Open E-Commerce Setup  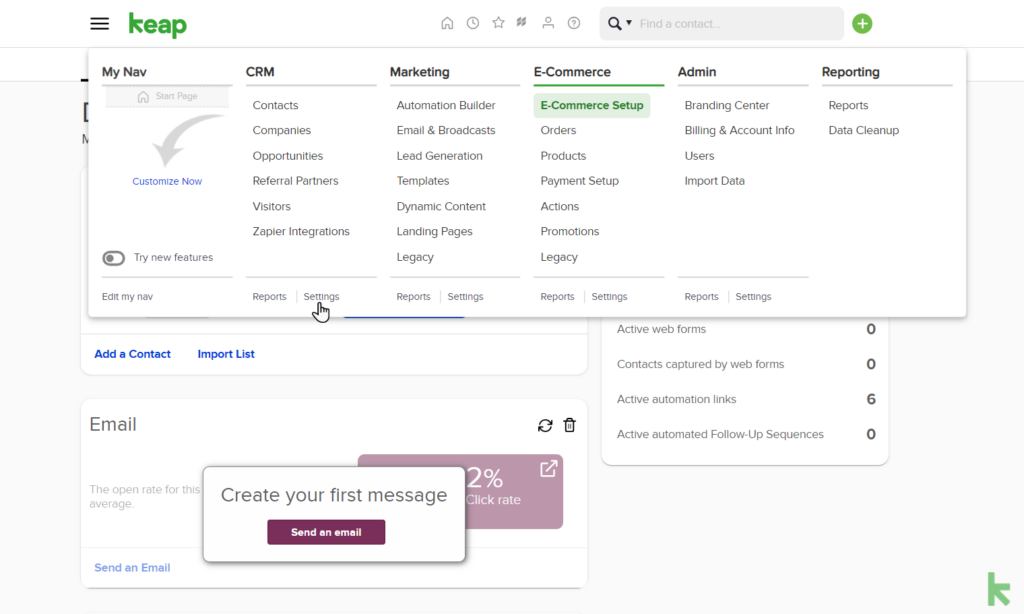click(x=592, y=105)
